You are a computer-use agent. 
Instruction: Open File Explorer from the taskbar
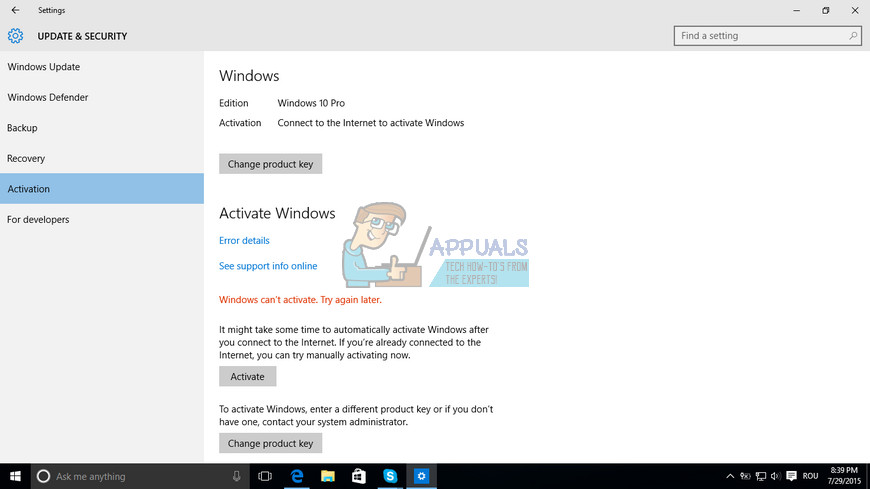click(x=328, y=476)
